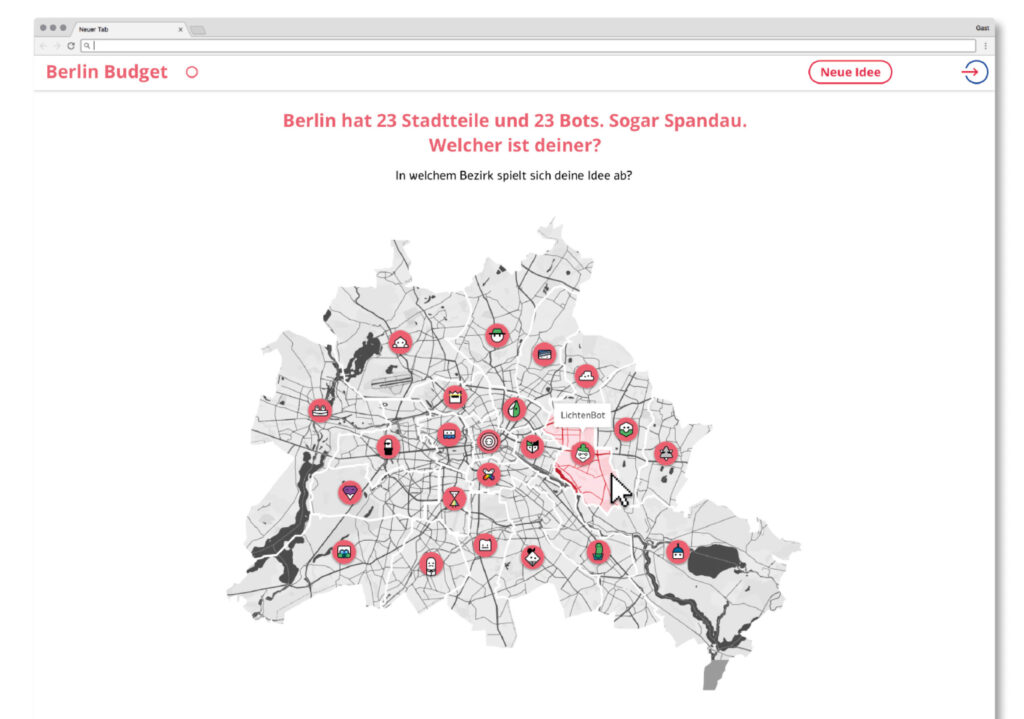
Task: Open the browser three-dot menu
Action: coord(986,46)
